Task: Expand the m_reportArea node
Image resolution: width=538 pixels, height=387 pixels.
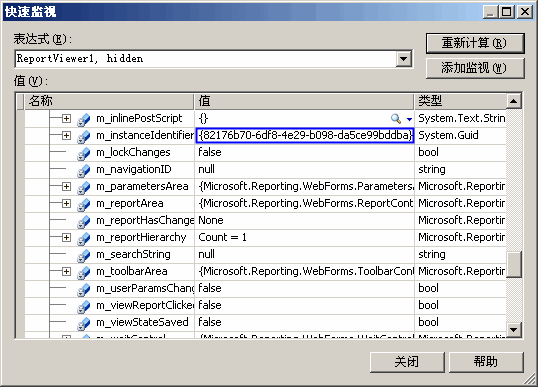Action: (66, 203)
